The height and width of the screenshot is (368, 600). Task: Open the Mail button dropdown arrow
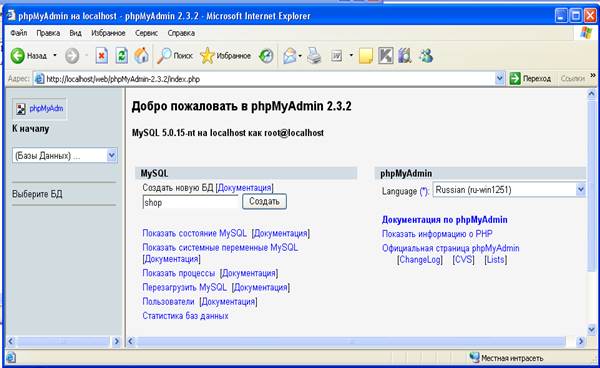(300, 56)
